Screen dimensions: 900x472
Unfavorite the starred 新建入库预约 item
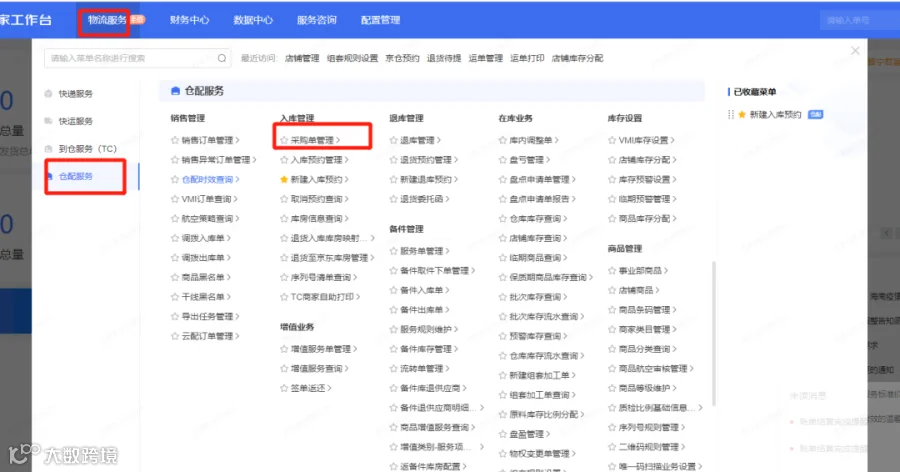(x=284, y=179)
